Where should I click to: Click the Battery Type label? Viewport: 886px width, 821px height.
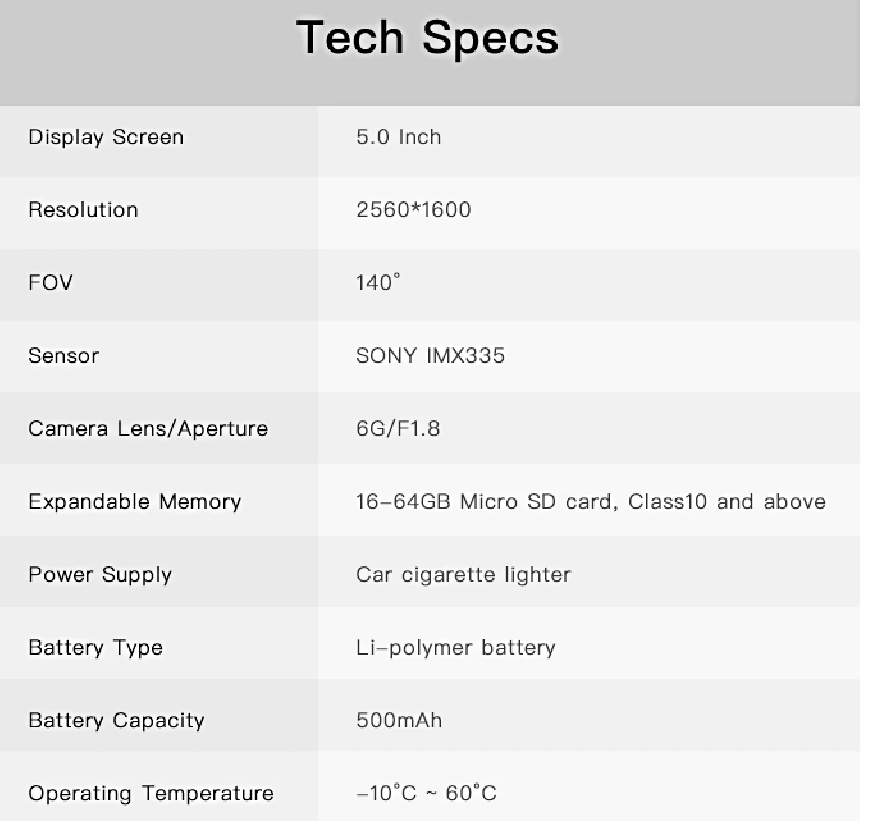pyautogui.click(x=95, y=648)
